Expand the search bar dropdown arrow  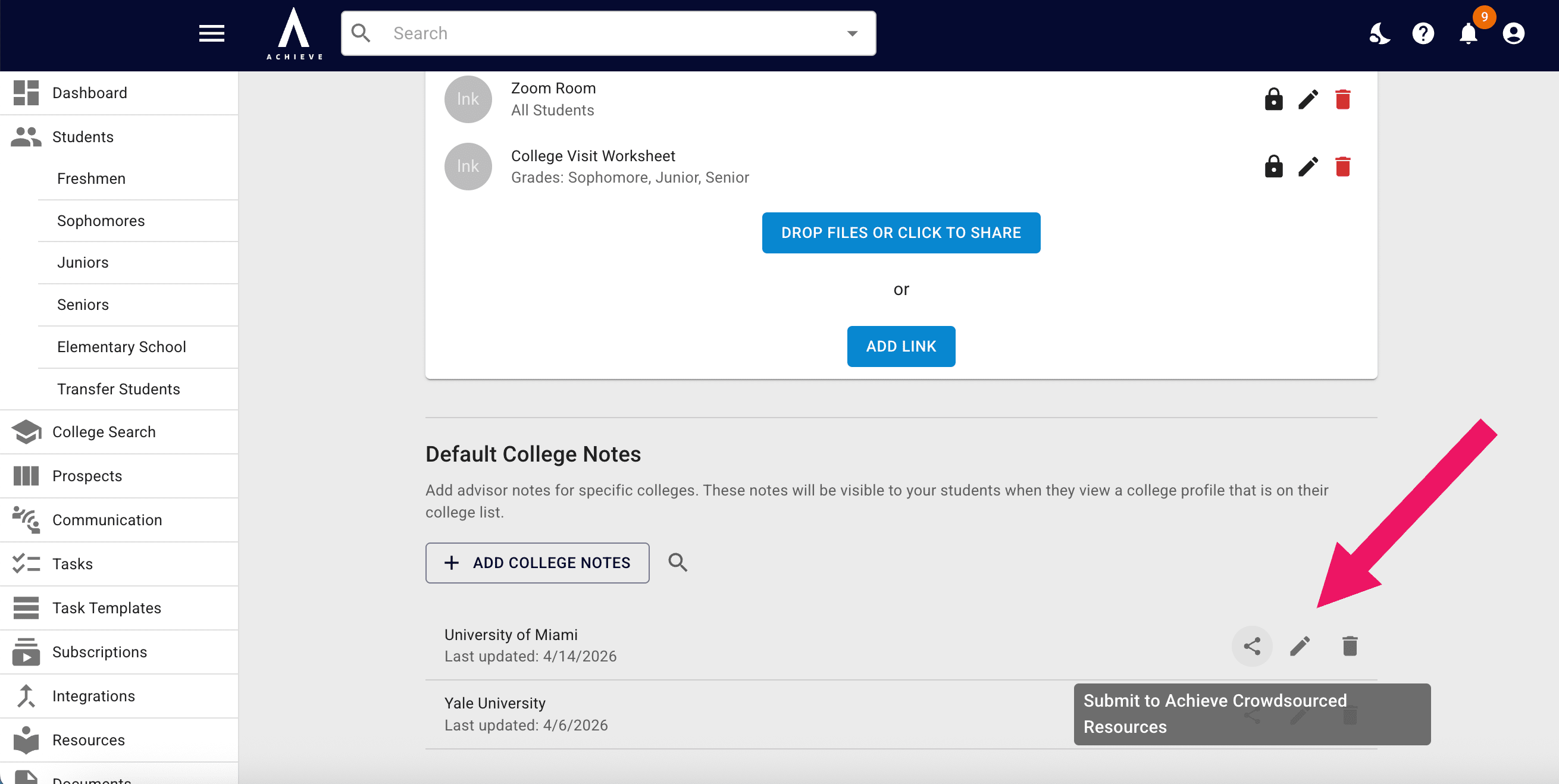tap(852, 33)
